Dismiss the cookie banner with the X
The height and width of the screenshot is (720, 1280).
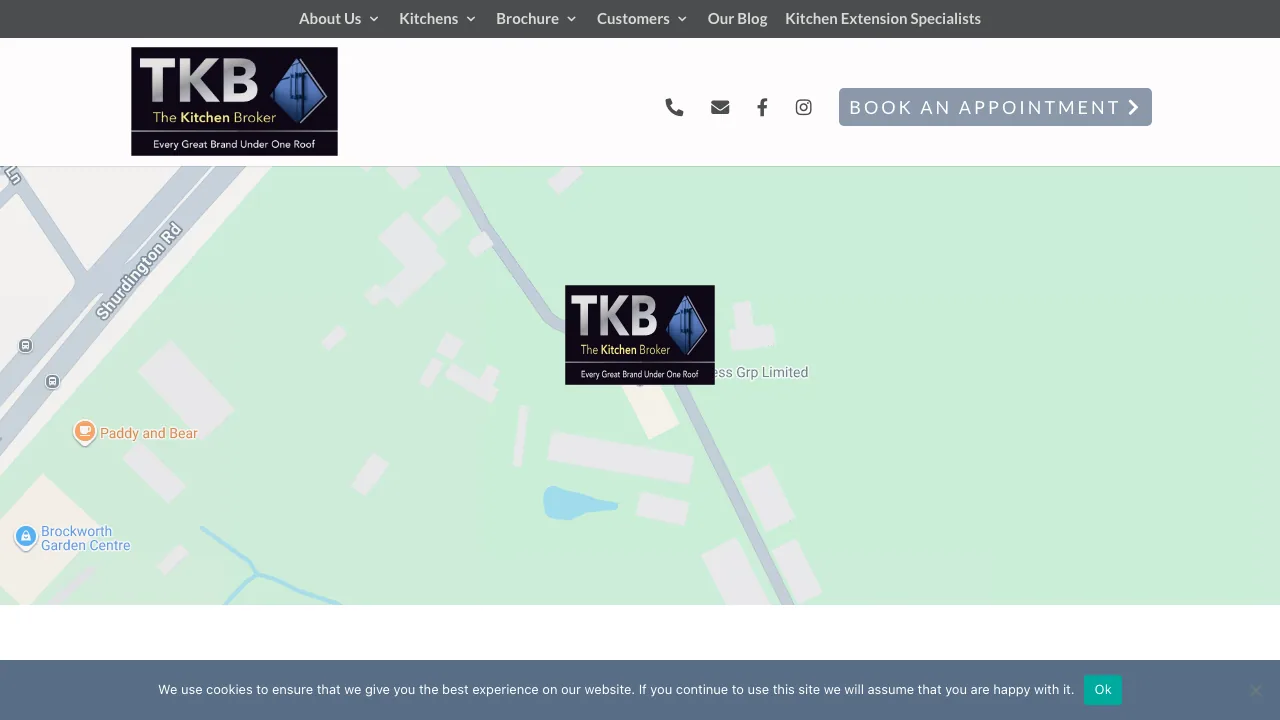click(x=1255, y=690)
